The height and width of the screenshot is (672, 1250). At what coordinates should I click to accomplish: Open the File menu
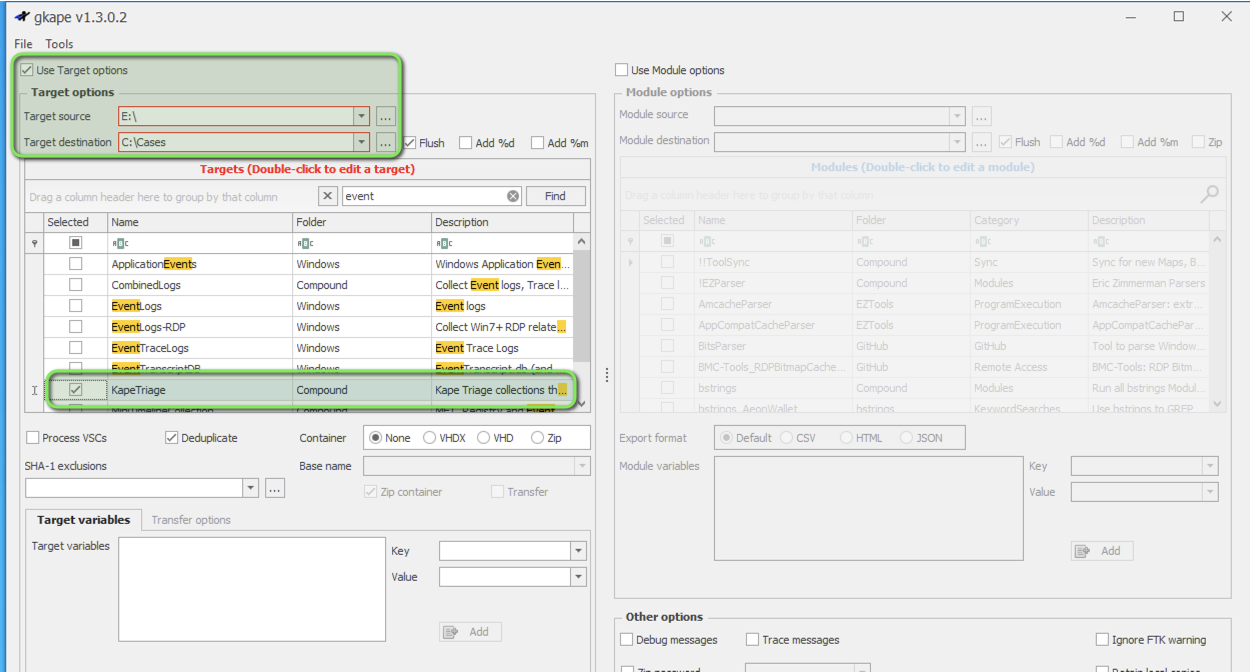coord(23,44)
